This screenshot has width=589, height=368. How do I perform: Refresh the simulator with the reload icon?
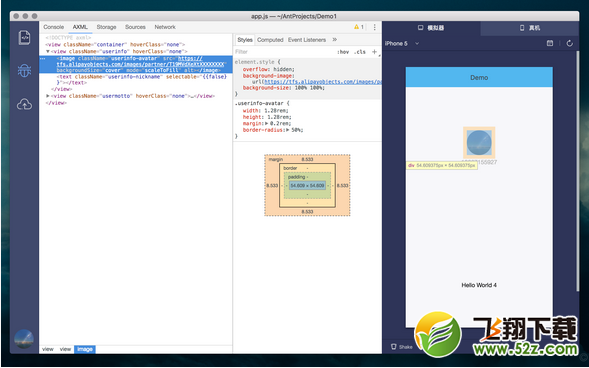point(569,44)
